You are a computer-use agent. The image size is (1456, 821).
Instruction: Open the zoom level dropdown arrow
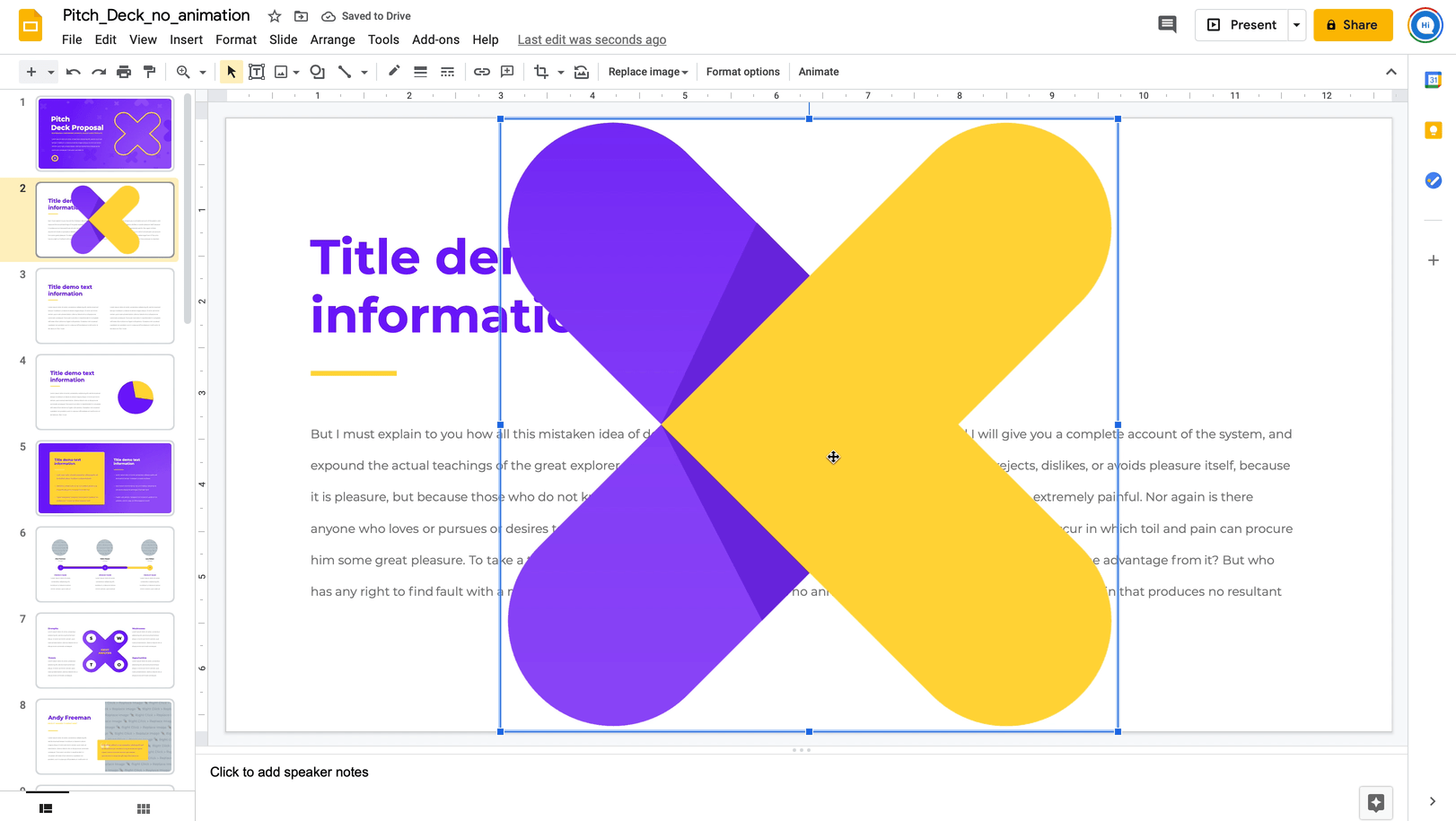tap(203, 72)
